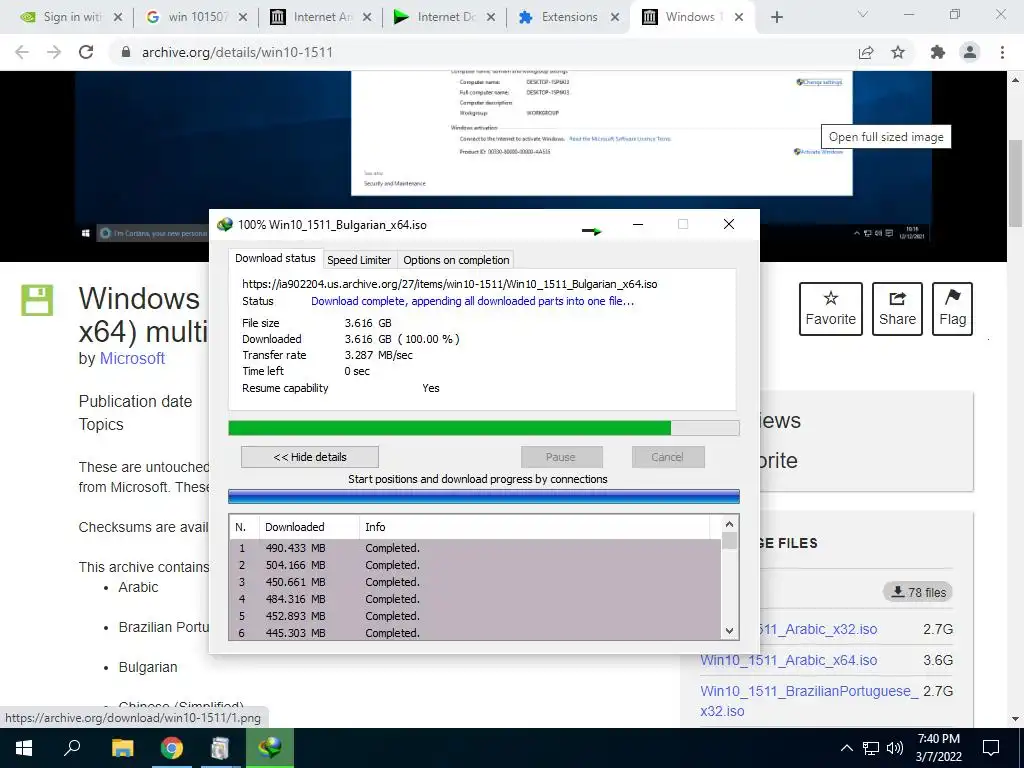Close the 'win 101507' Google tab

coord(242,18)
